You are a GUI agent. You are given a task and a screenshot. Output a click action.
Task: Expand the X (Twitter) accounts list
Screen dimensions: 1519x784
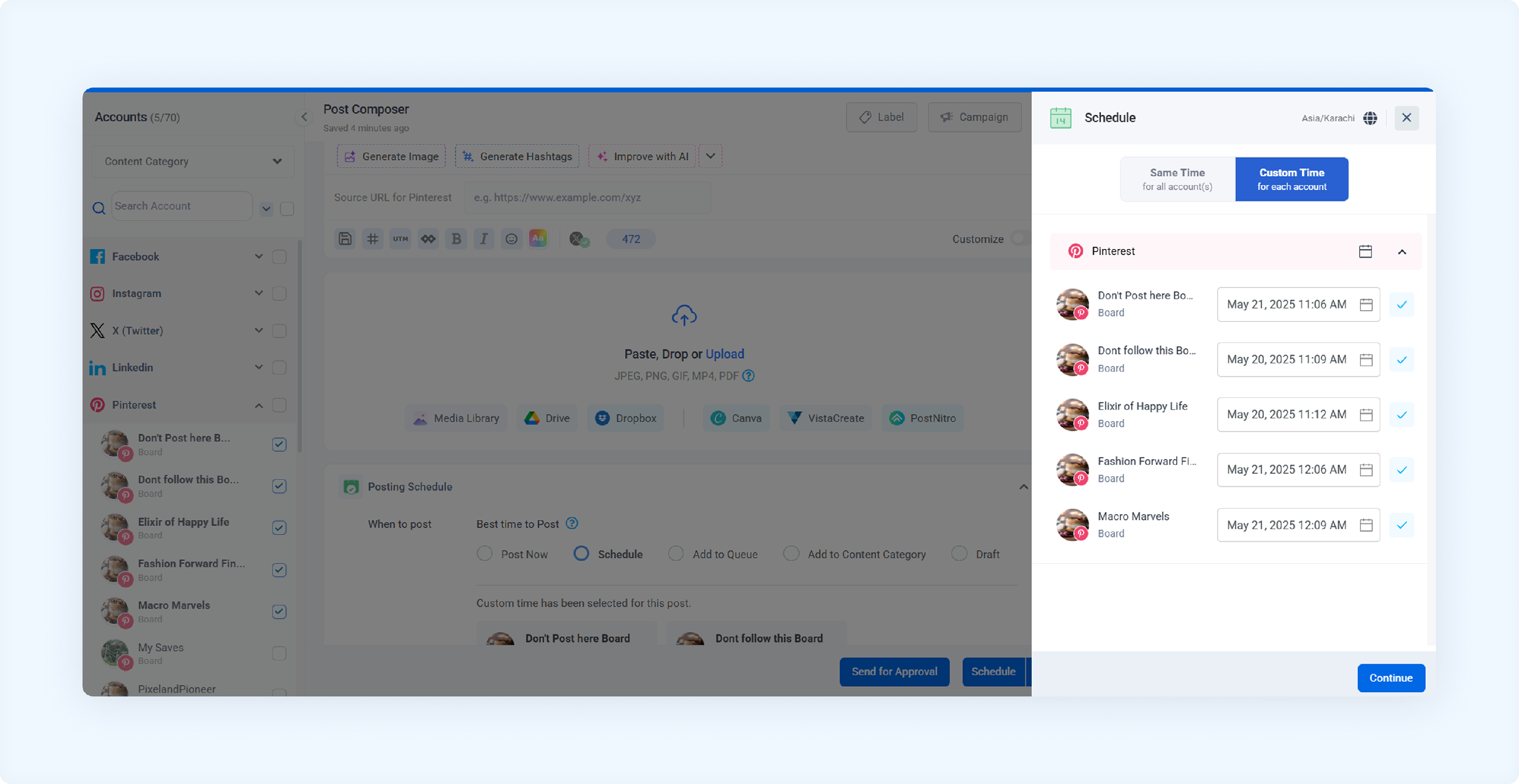pos(259,330)
